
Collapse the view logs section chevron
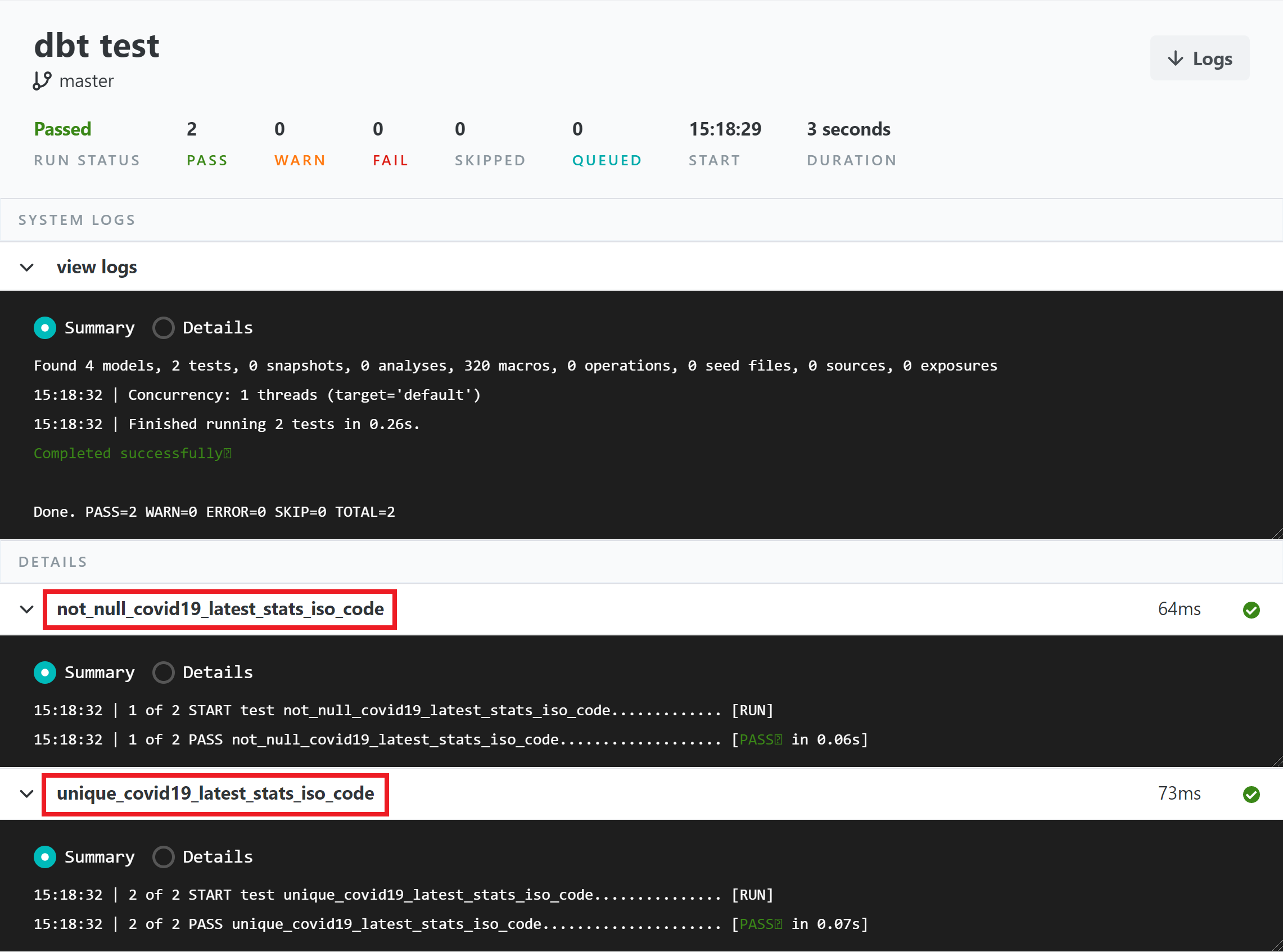click(26, 268)
